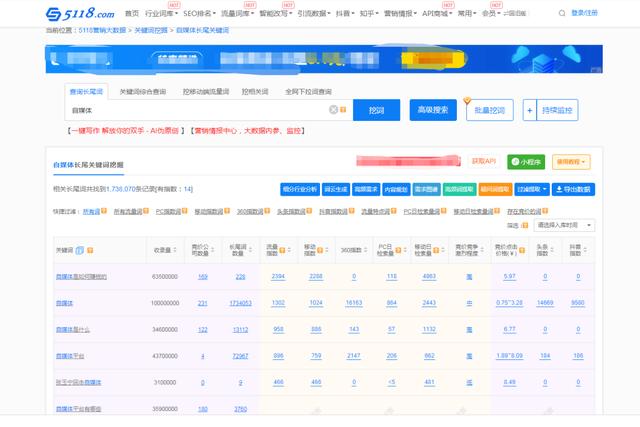Apply the PC指数词 quick filter
Image resolution: width=640 pixels, height=427 pixels.
166,212
